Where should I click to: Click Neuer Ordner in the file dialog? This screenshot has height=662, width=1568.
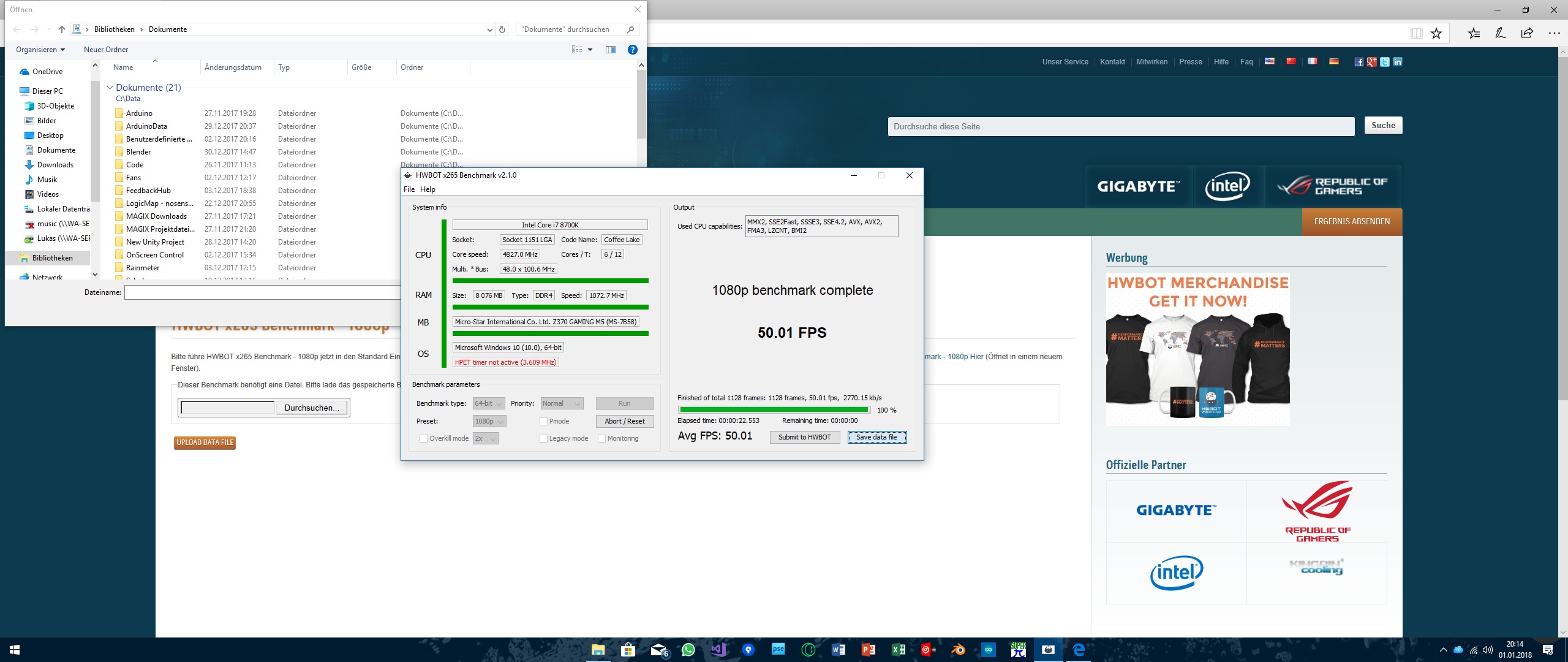106,50
